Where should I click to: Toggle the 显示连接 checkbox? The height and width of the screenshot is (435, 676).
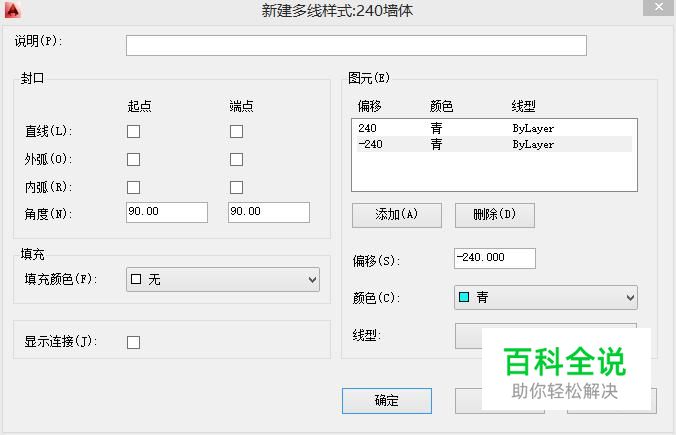[x=133, y=342]
